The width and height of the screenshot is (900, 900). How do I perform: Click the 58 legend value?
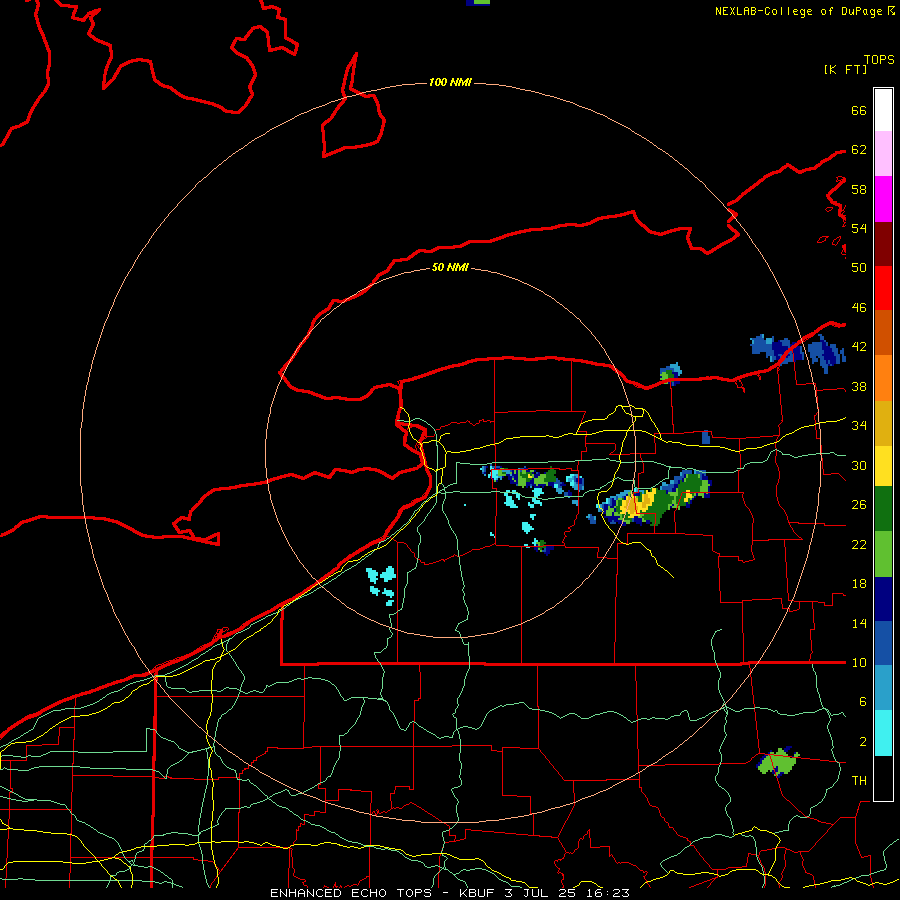point(859,189)
